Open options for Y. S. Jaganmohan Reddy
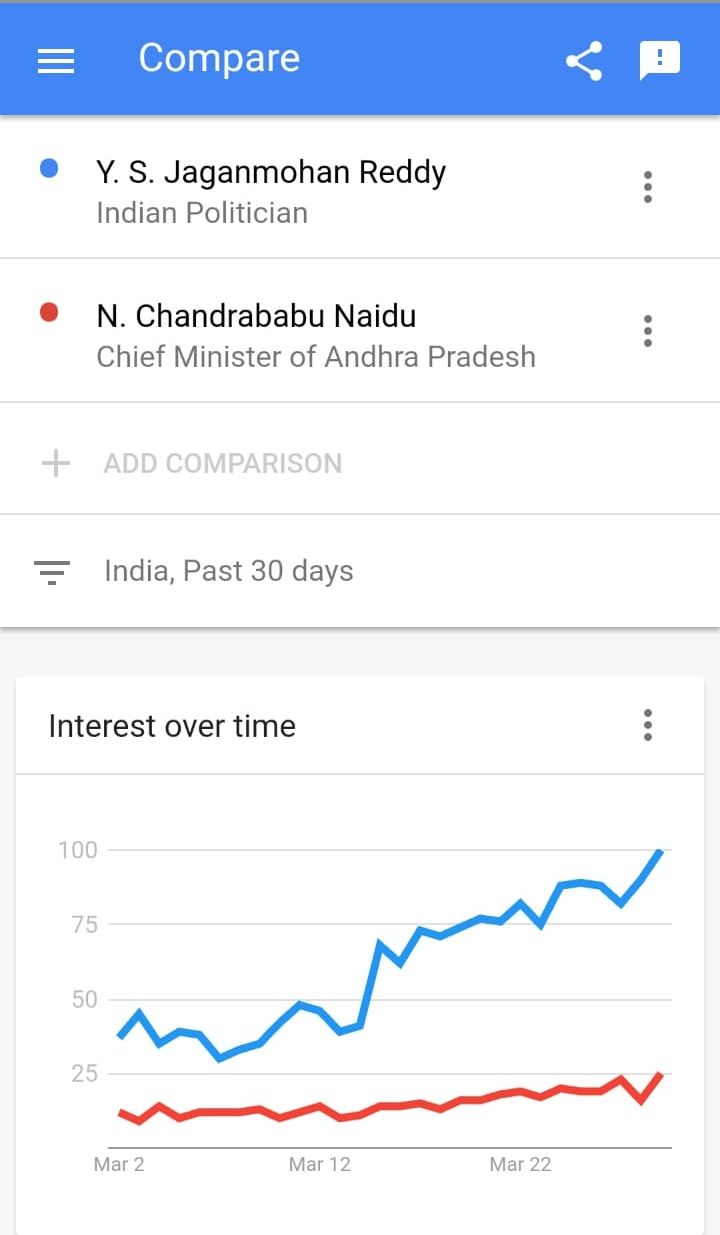This screenshot has height=1235, width=720. [x=648, y=187]
